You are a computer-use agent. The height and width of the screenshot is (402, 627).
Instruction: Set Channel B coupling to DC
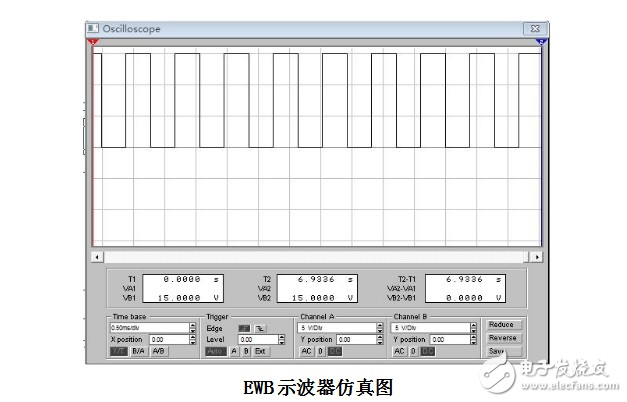[428, 351]
